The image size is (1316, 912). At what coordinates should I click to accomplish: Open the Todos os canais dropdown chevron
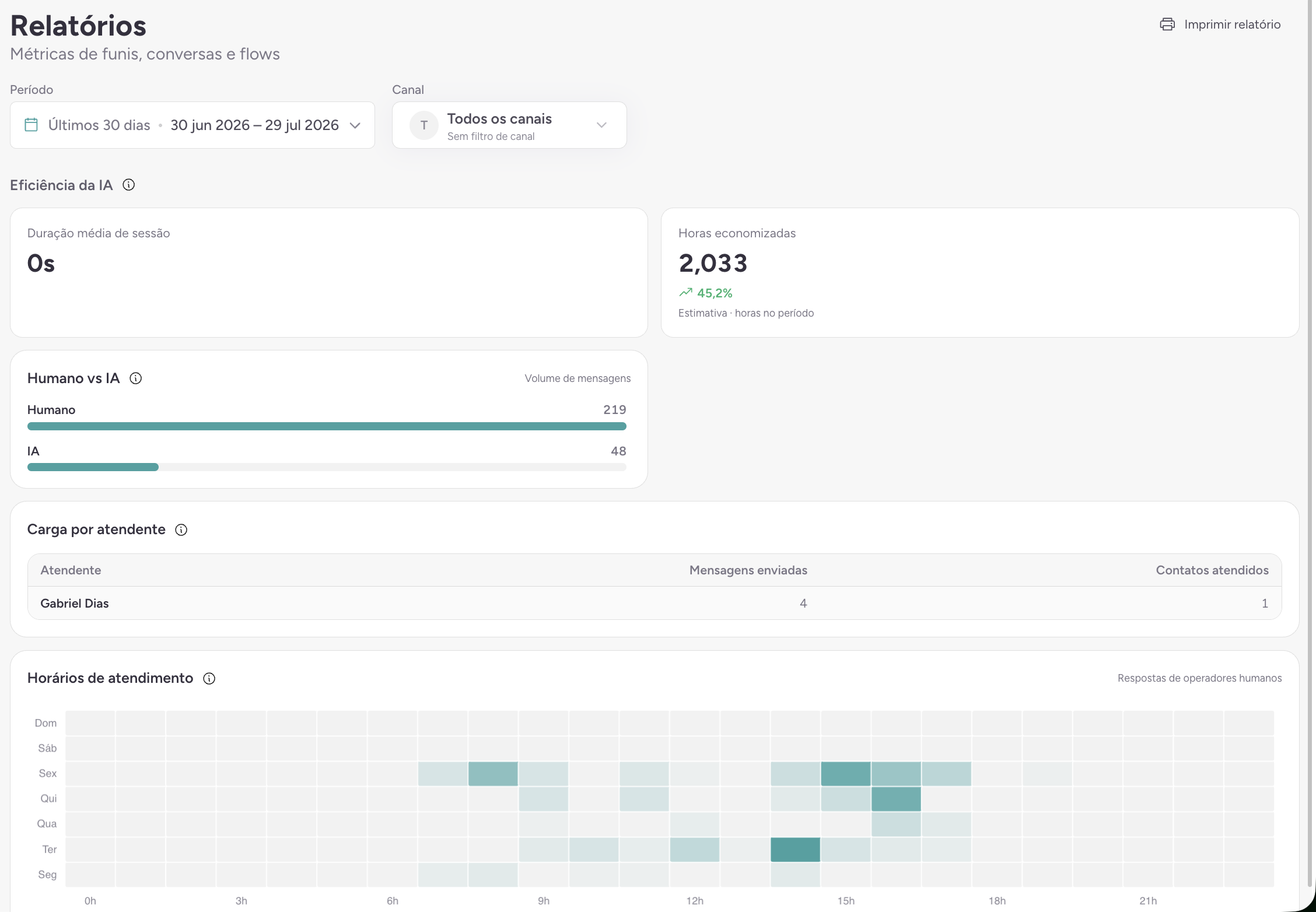(x=602, y=125)
